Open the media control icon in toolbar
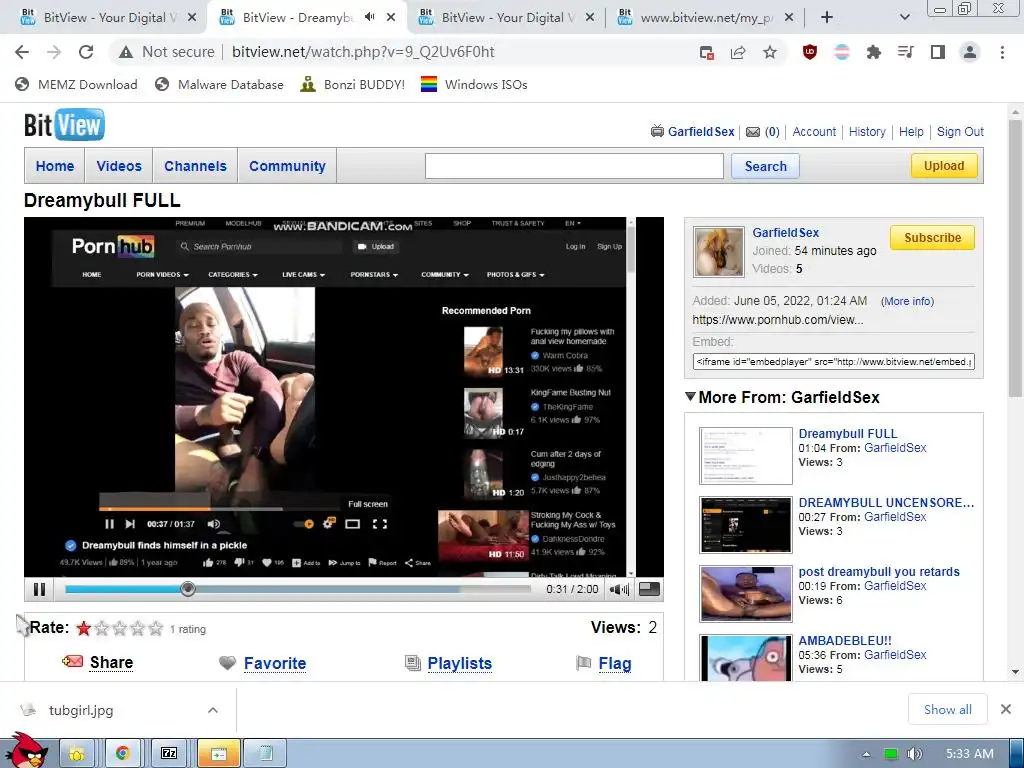This screenshot has width=1024, height=768. 905,52
